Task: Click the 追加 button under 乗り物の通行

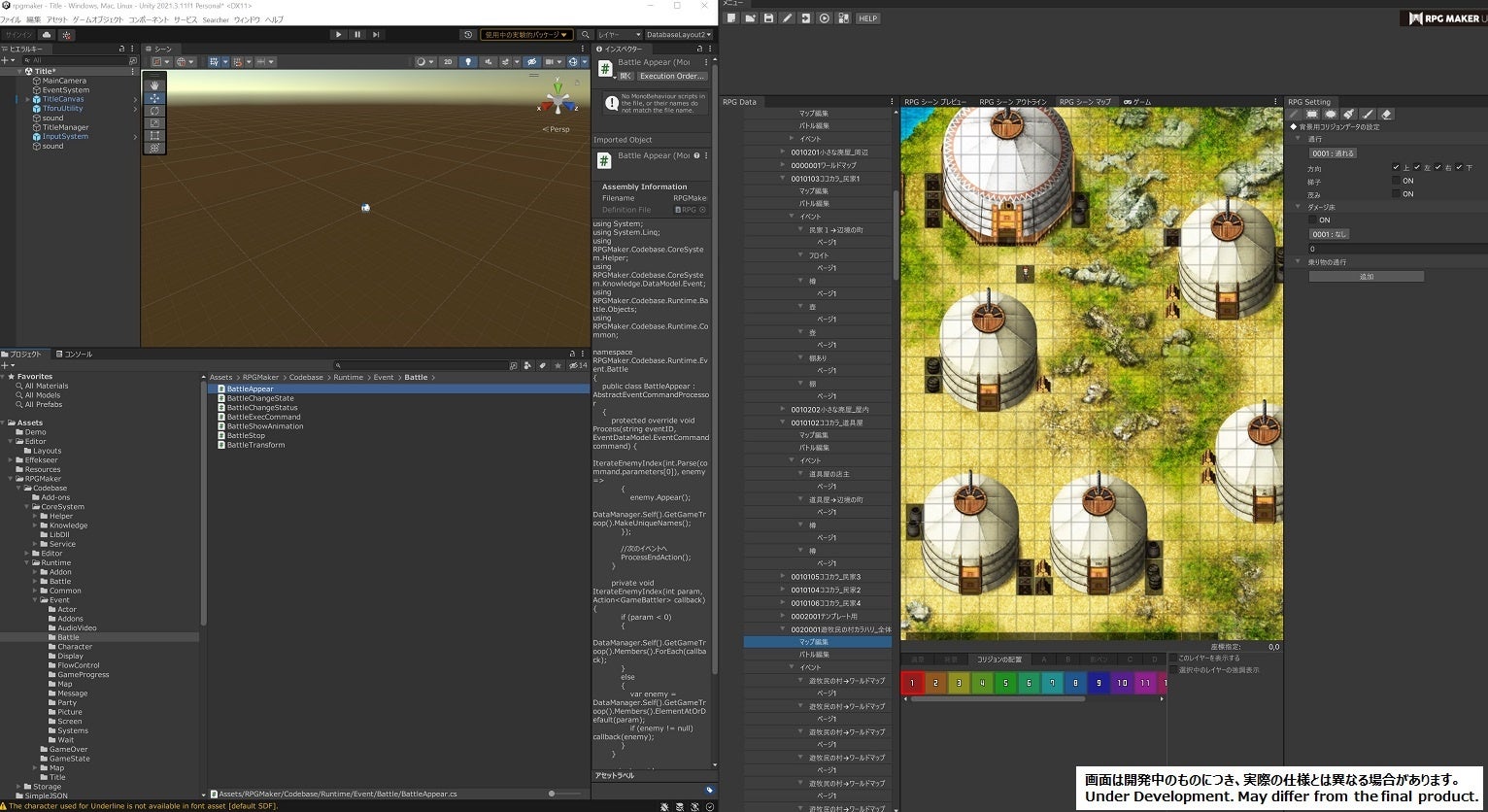Action: pyautogui.click(x=1367, y=276)
